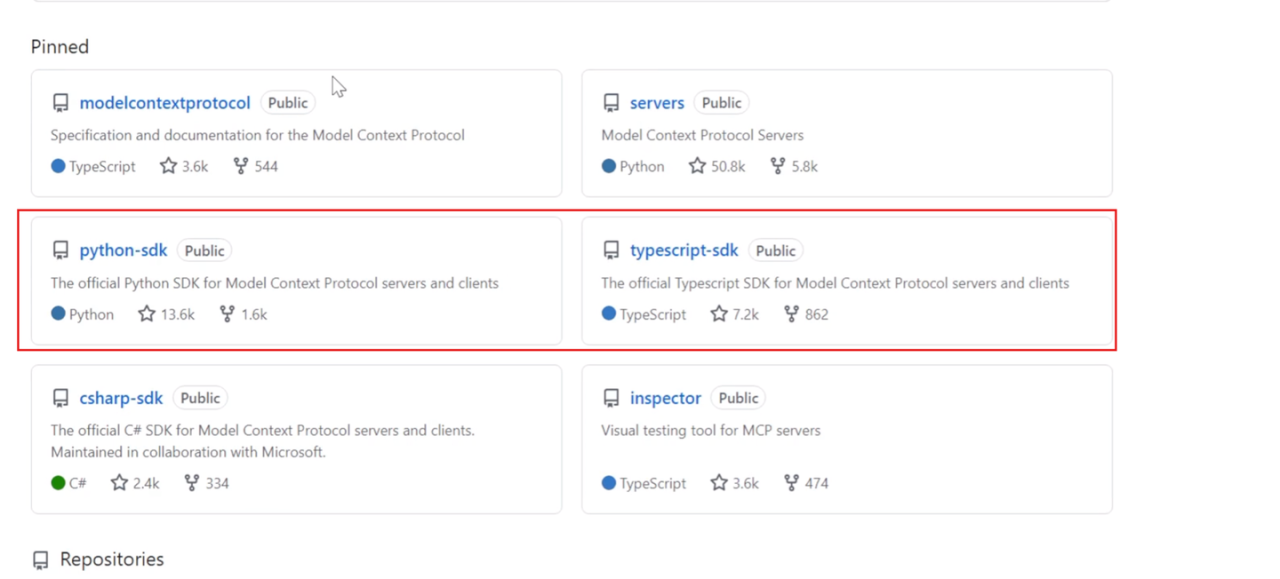Click the fork icon showing 1.6k on the python-sdk repo
This screenshot has height=579, width=1280.
point(227,314)
